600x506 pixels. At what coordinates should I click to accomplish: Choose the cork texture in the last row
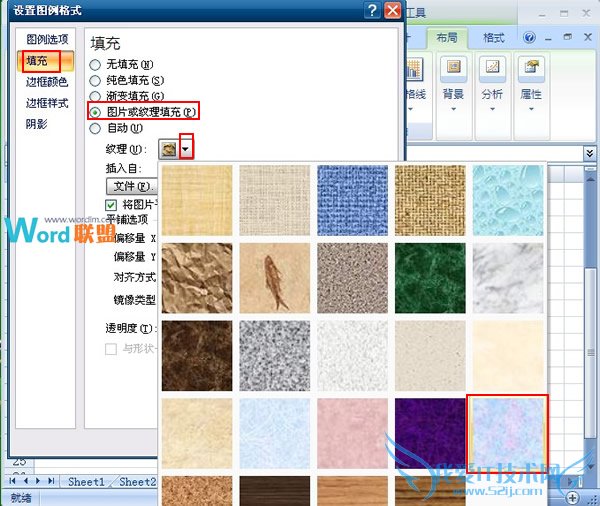tap(197, 491)
